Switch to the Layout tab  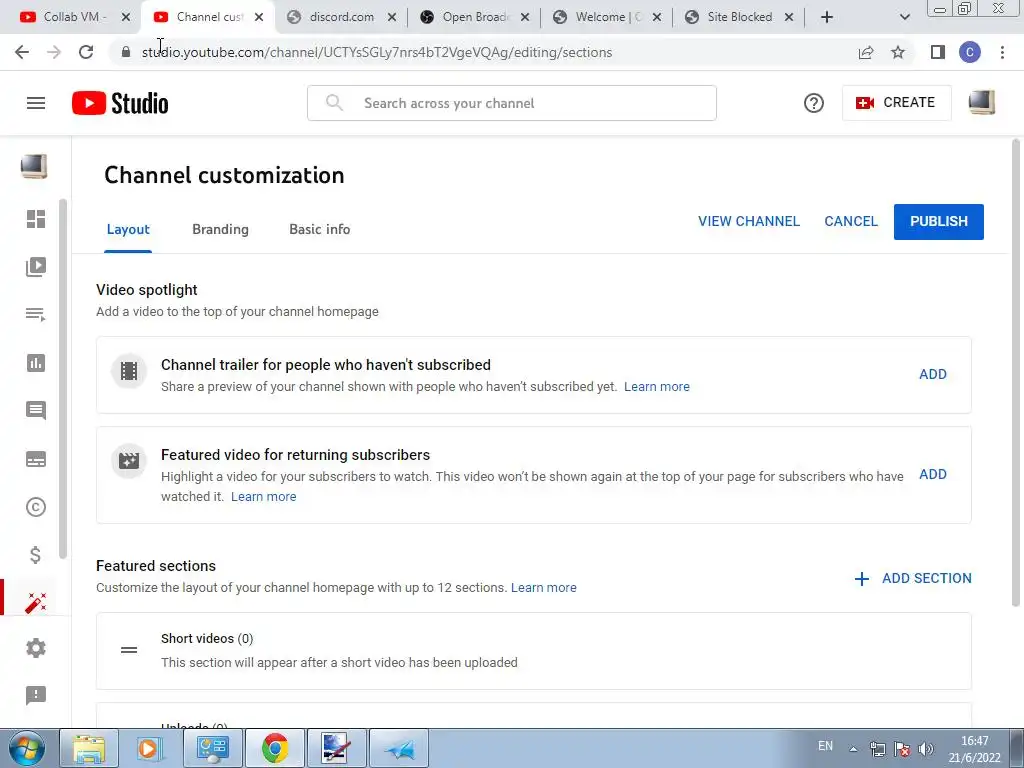[128, 229]
